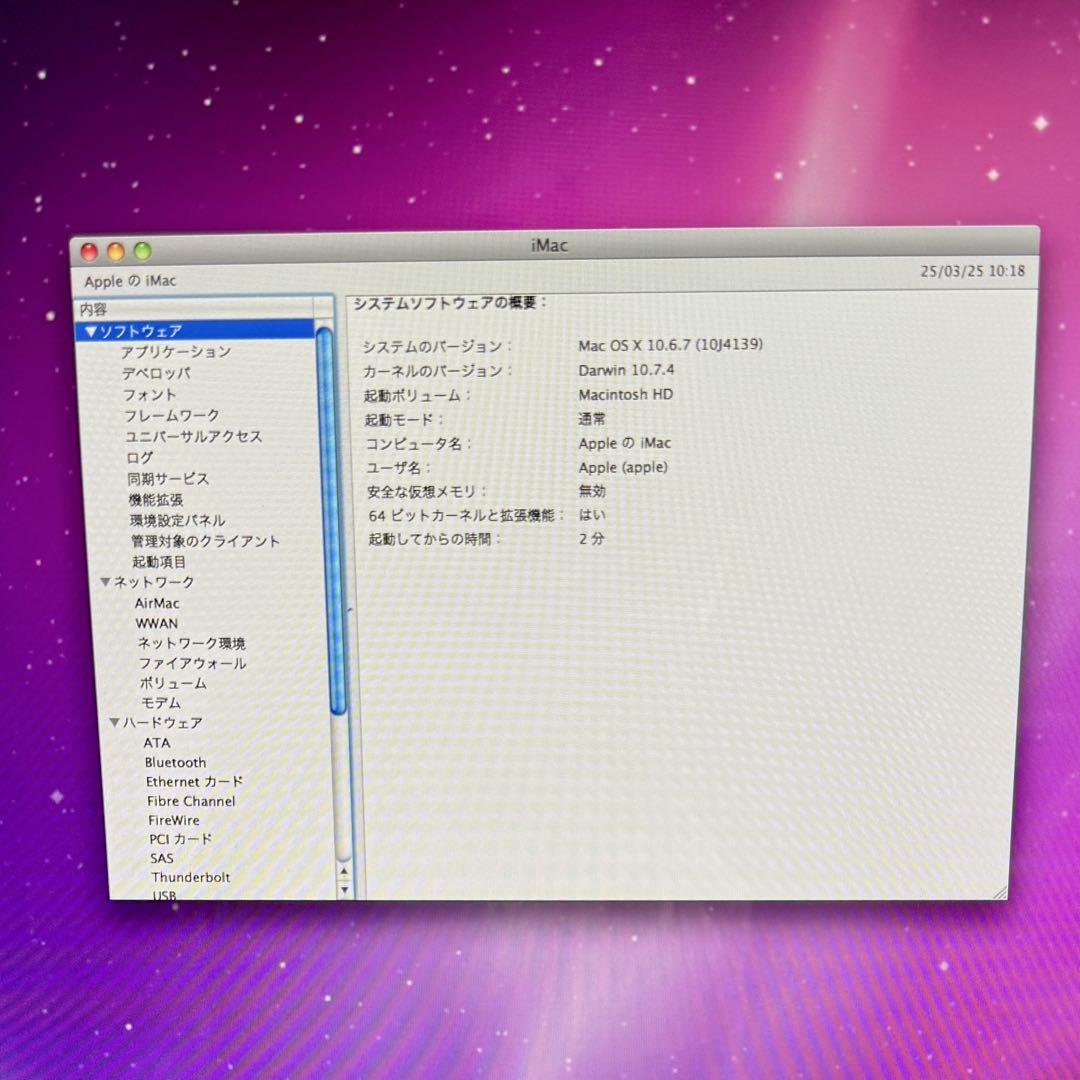Select 機能拡張 in the sidebar
Viewport: 1080px width, 1080px height.
coord(156,499)
